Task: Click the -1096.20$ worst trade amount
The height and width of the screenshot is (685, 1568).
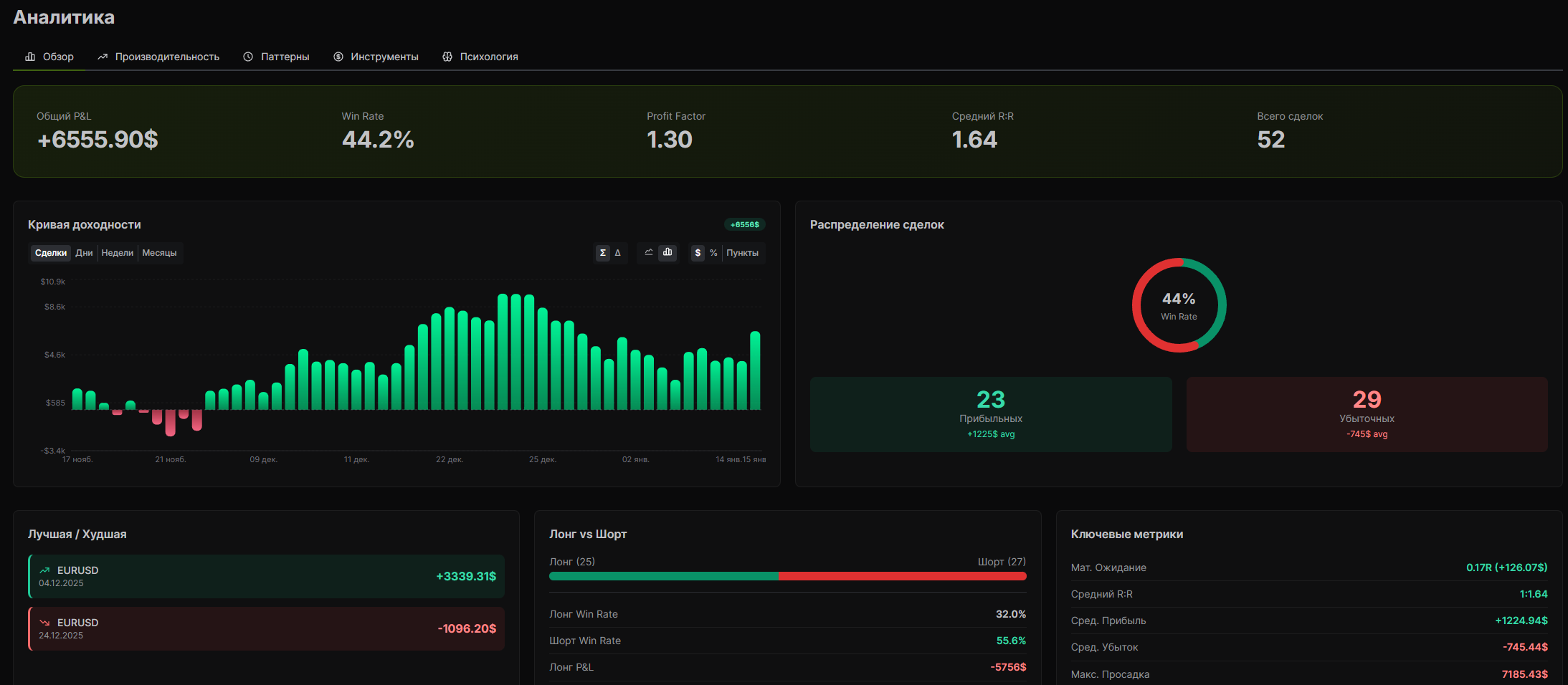Action: point(467,628)
